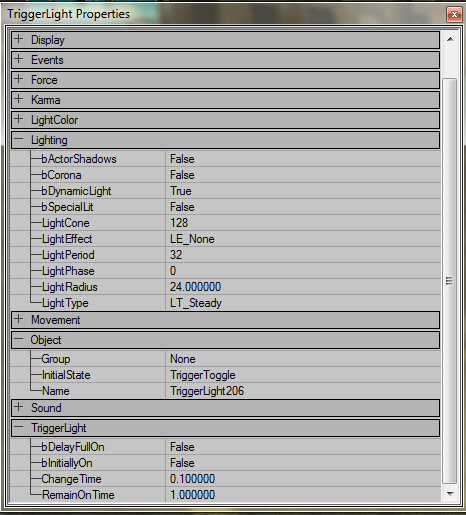This screenshot has width=466, height=515.
Task: Click the scrollbar down arrow
Action: click(450, 494)
